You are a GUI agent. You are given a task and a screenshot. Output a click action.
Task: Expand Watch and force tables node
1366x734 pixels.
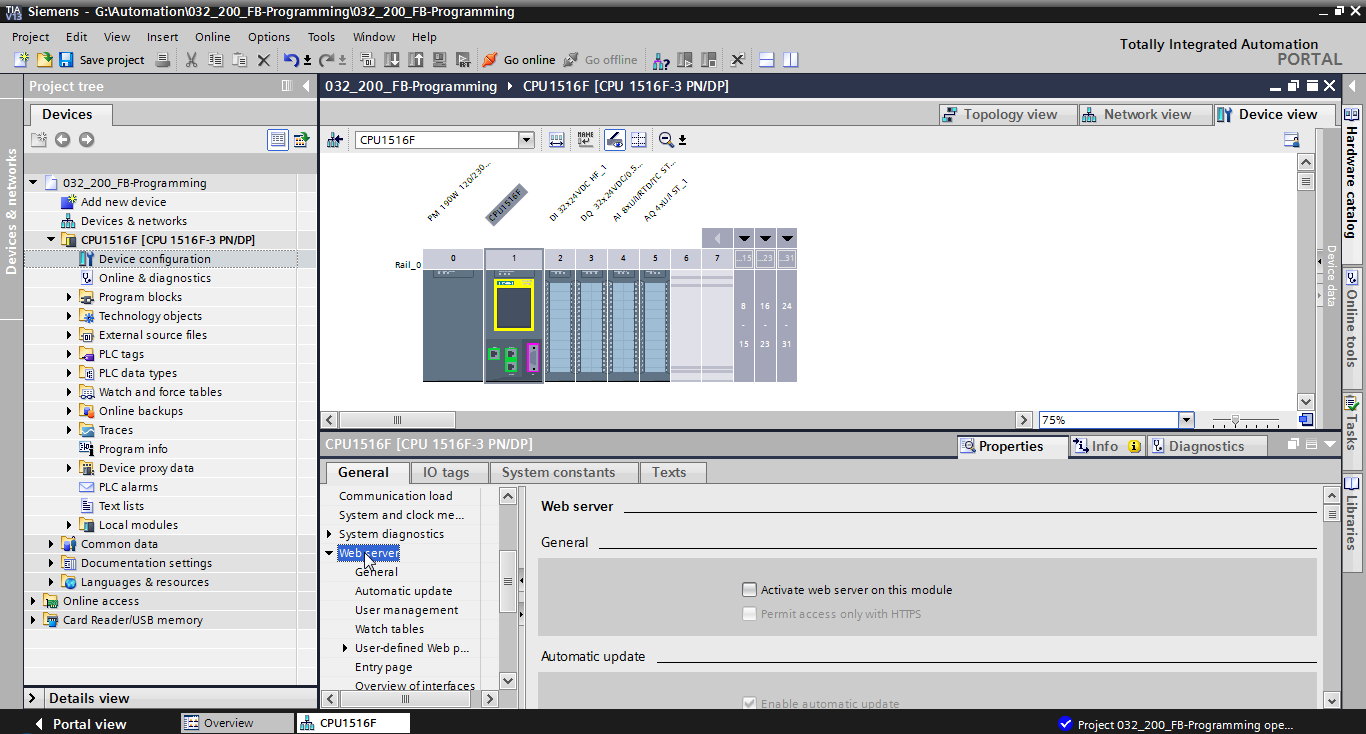tap(69, 392)
